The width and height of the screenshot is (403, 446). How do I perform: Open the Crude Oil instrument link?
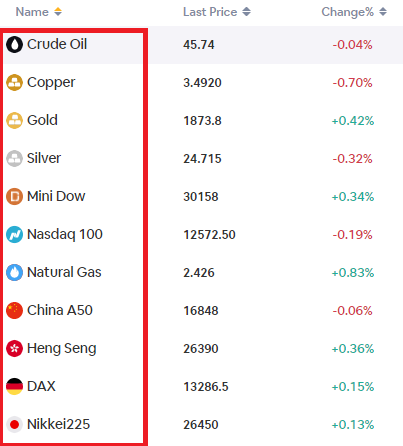point(57,44)
